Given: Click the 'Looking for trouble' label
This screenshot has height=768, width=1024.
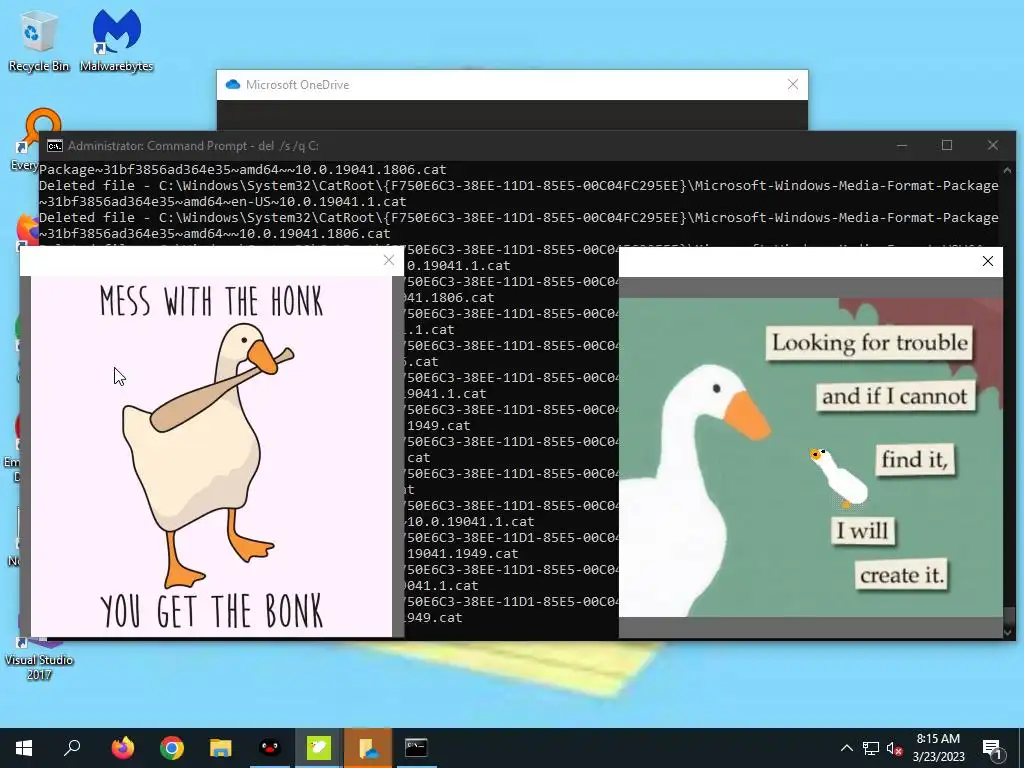Looking at the screenshot, I should click(x=869, y=343).
